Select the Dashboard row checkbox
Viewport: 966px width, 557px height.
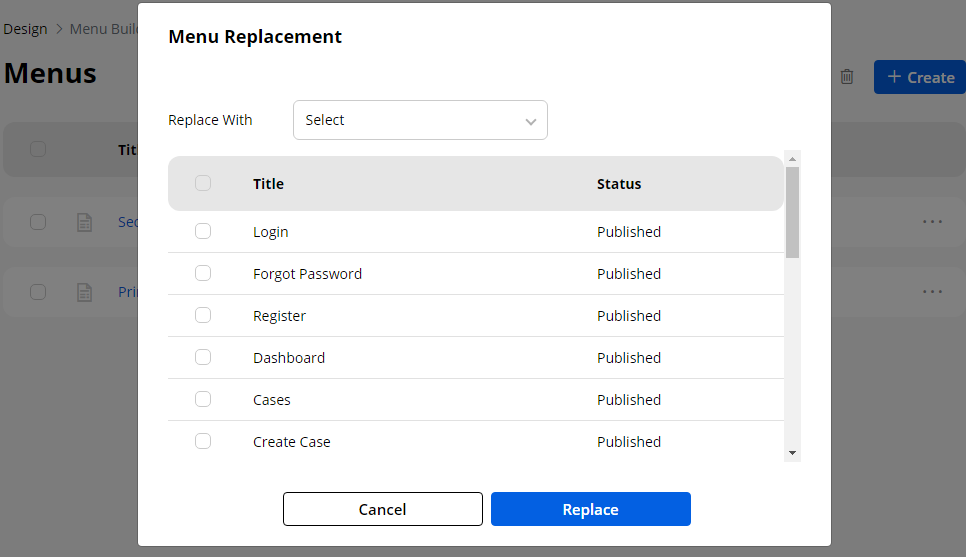coord(203,357)
